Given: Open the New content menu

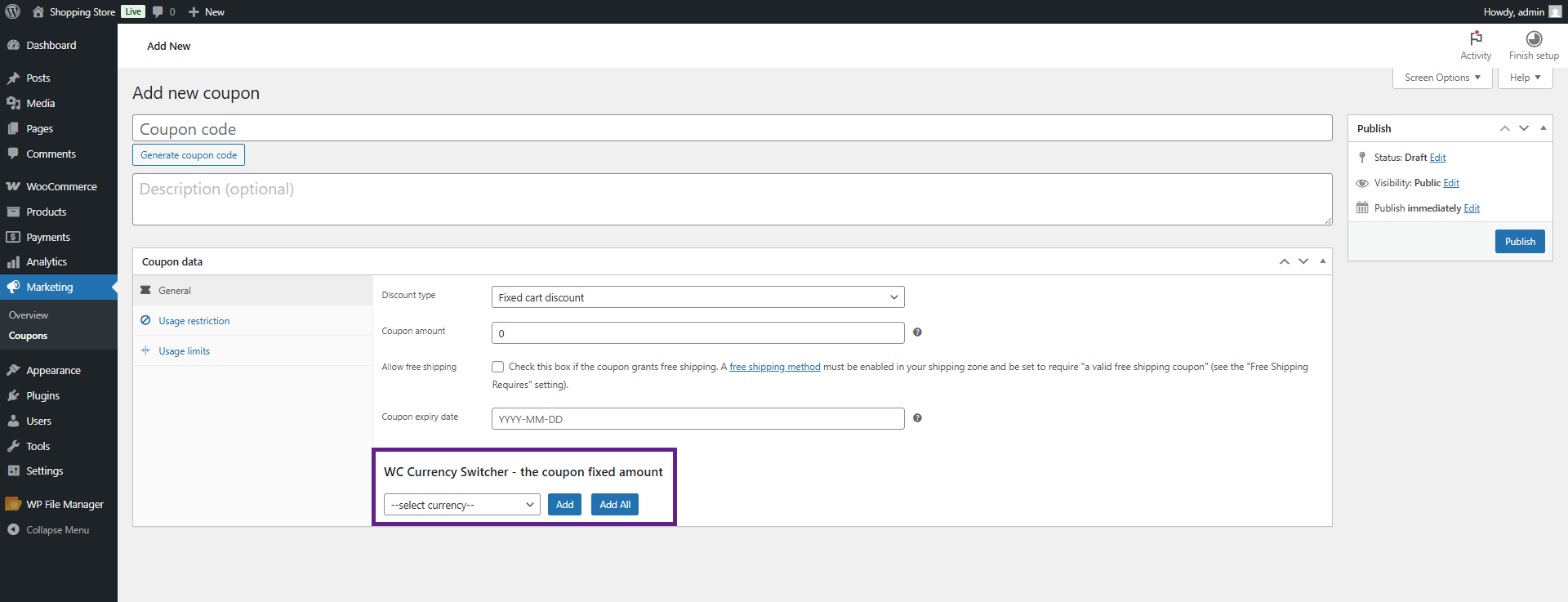Looking at the screenshot, I should coord(206,11).
